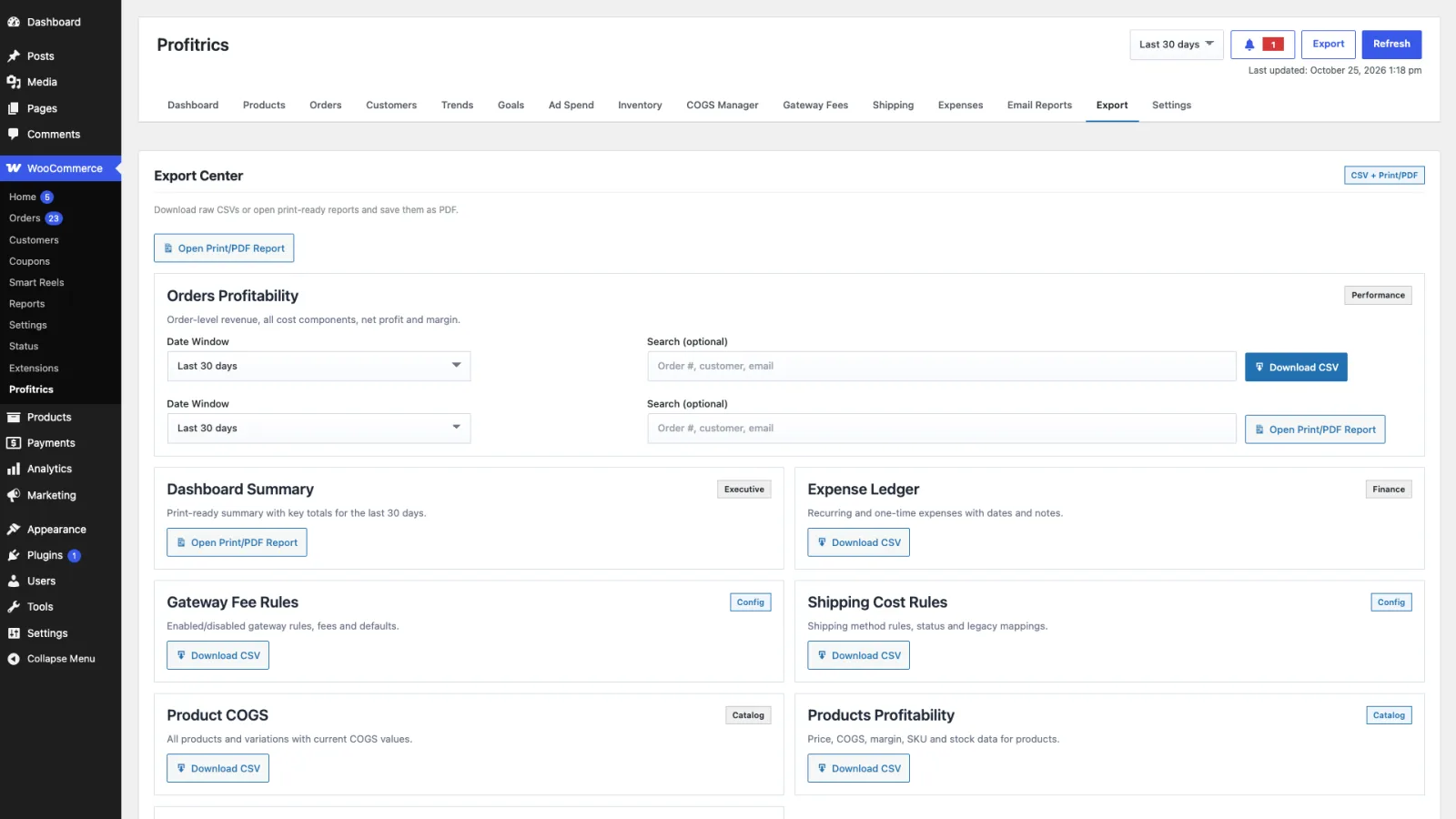Open Smart Reels submenu link
This screenshot has width=1456, height=819.
36,283
